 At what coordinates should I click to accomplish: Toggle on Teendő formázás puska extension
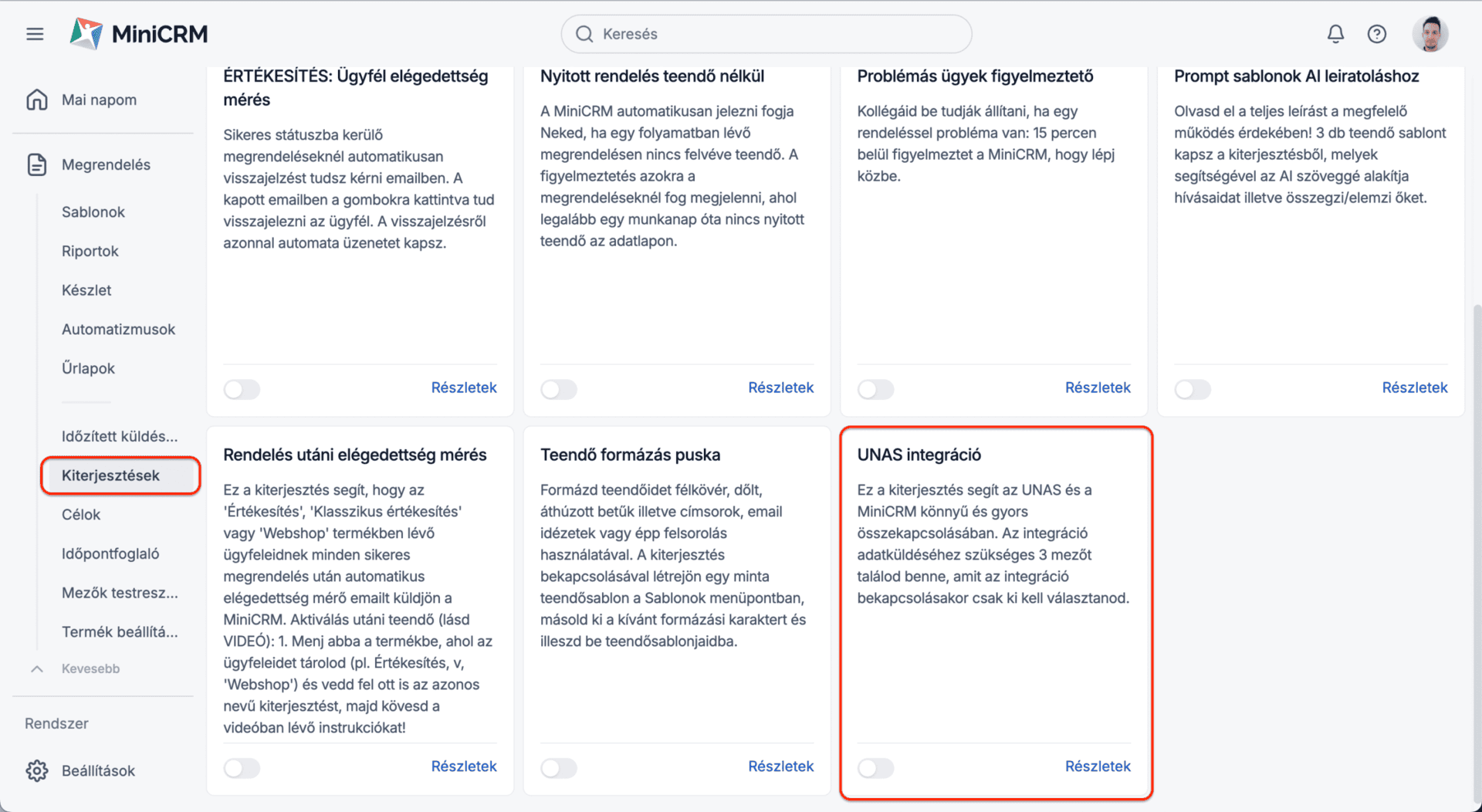[559, 767]
